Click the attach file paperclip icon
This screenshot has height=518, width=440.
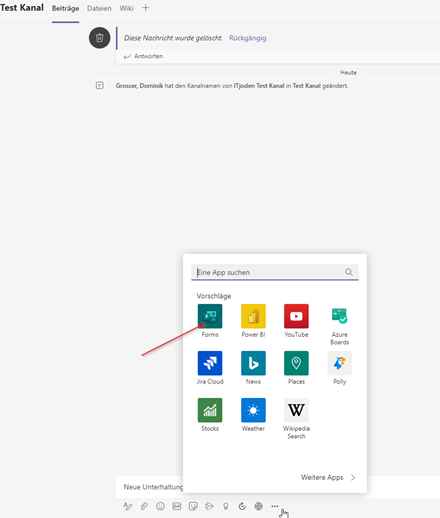pos(144,506)
